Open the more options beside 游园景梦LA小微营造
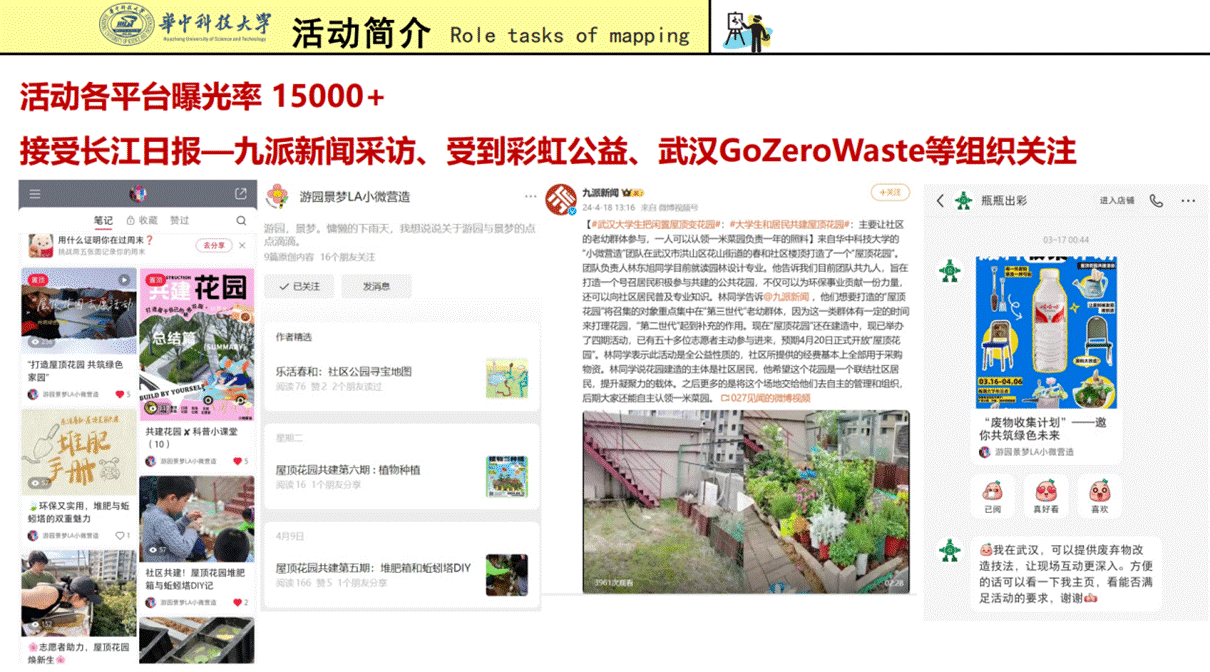The height and width of the screenshot is (672, 1210). [530, 197]
